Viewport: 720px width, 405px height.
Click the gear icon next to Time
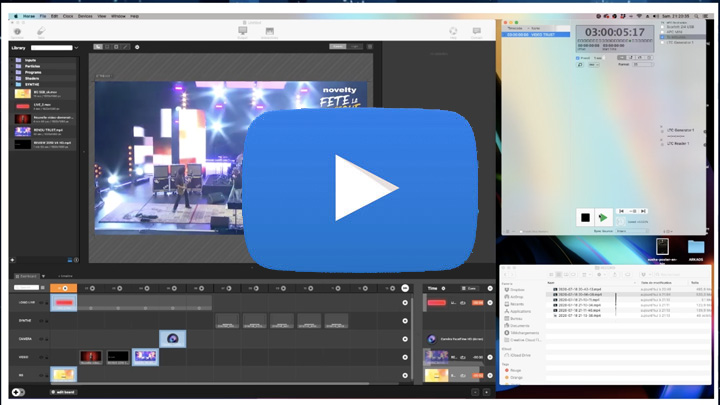(x=443, y=288)
